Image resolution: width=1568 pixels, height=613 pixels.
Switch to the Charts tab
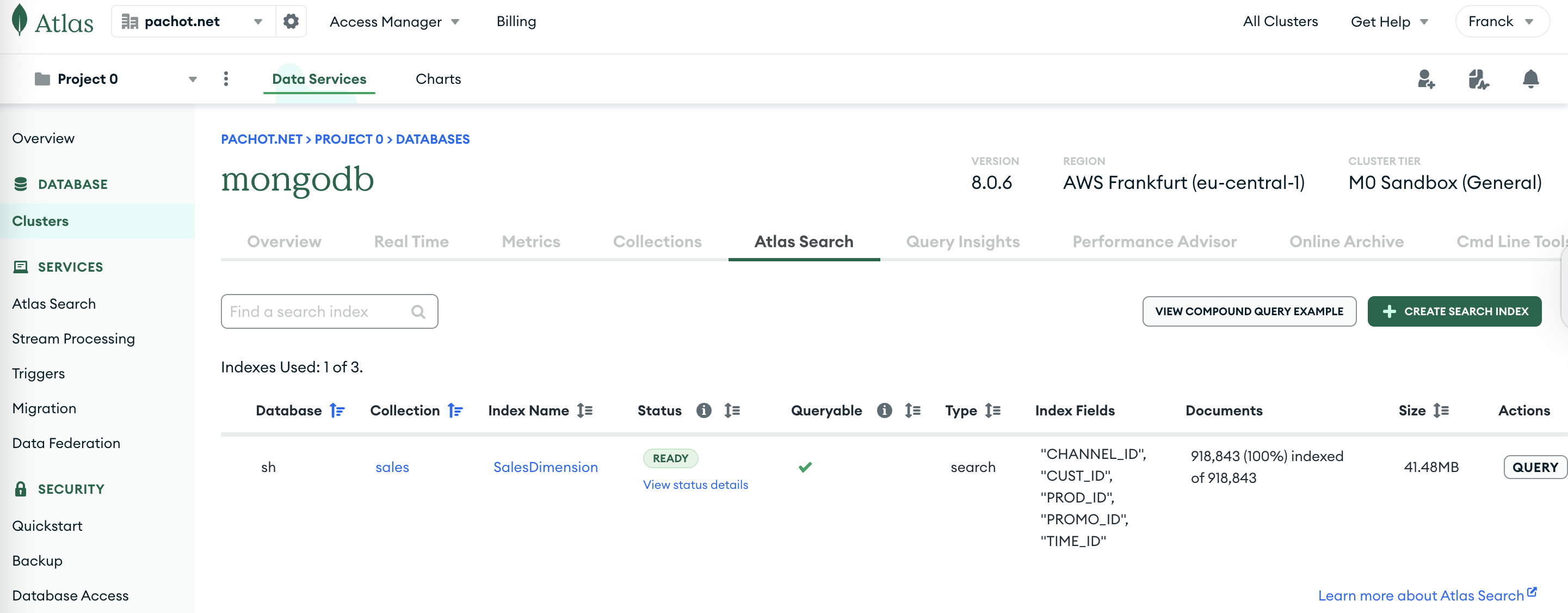[x=439, y=78]
